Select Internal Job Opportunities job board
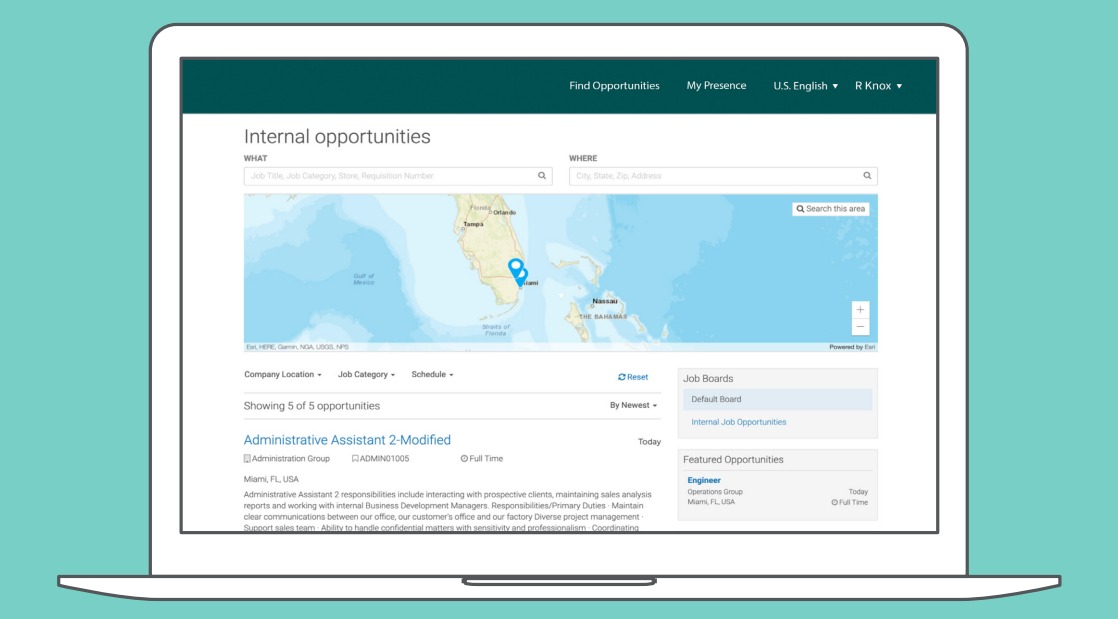The height and width of the screenshot is (619, 1118). tap(738, 422)
